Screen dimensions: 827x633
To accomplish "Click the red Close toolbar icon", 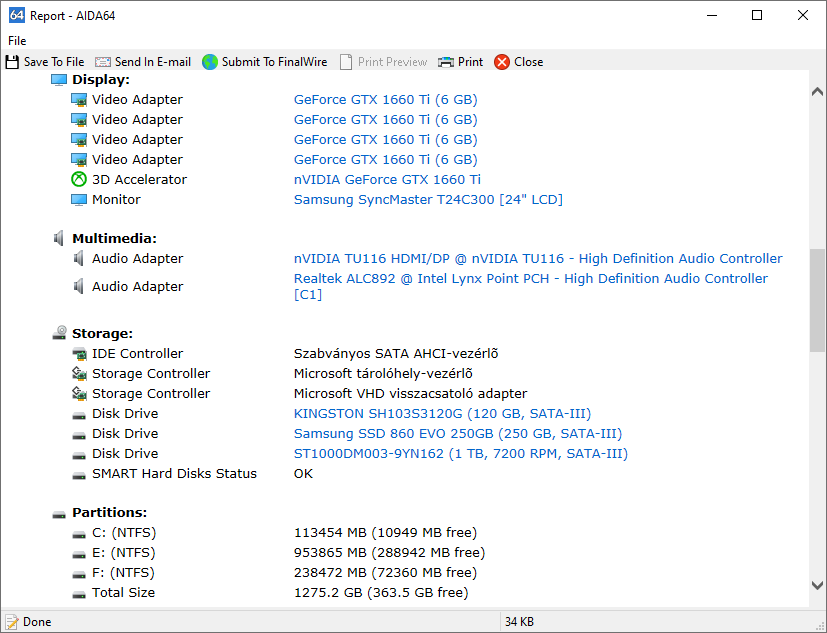I will pyautogui.click(x=502, y=62).
